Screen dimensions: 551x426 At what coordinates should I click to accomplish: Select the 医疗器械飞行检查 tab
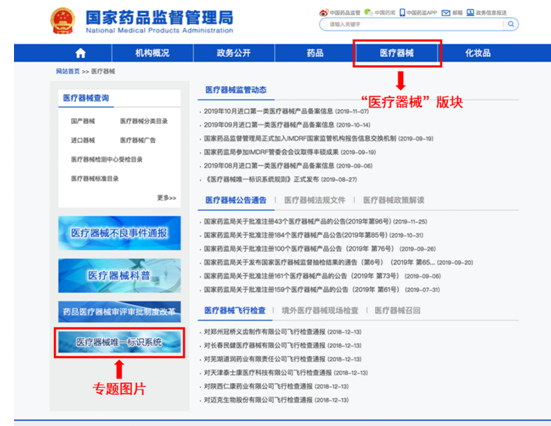tap(235, 311)
